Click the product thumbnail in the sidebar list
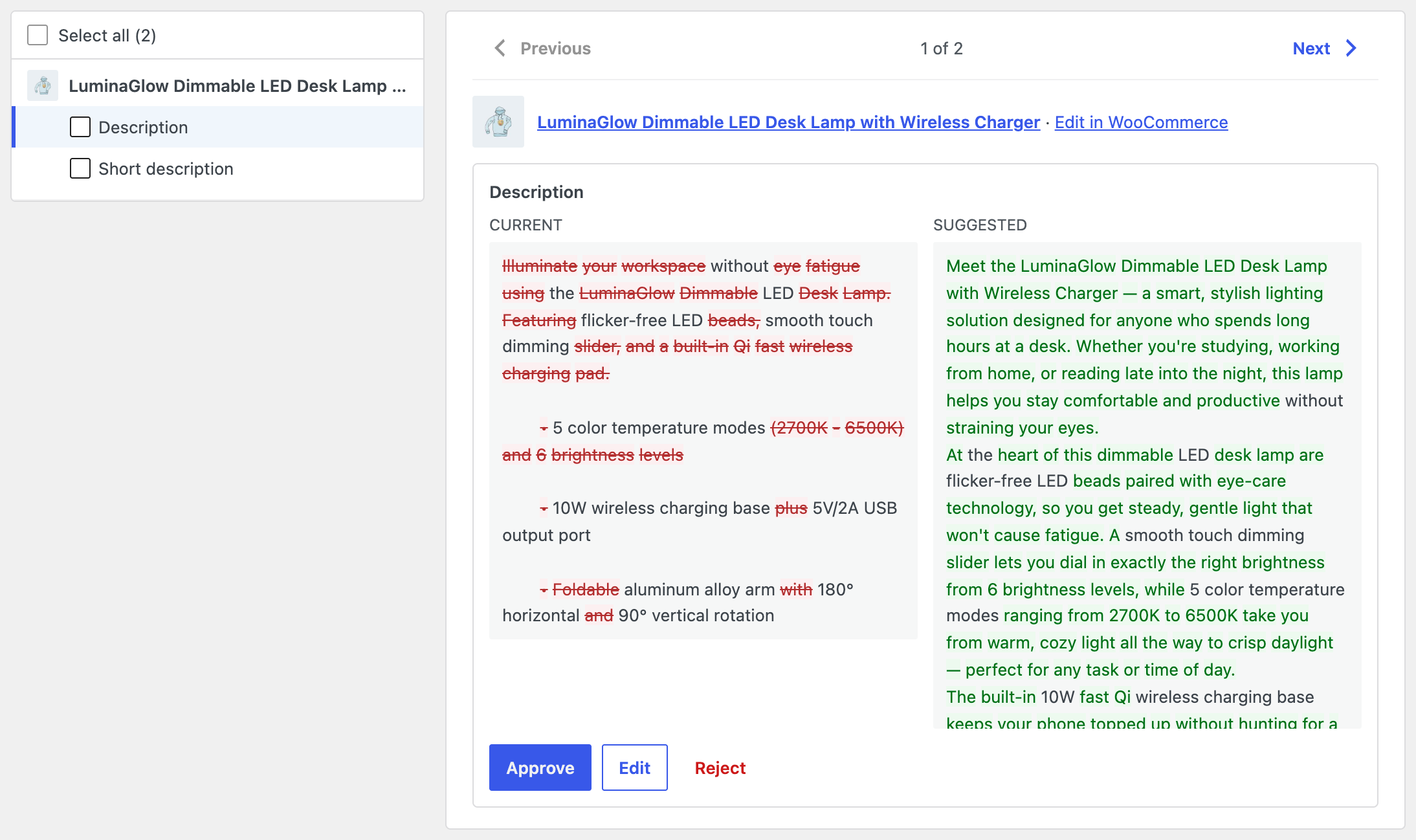The height and width of the screenshot is (840, 1416). [43, 85]
